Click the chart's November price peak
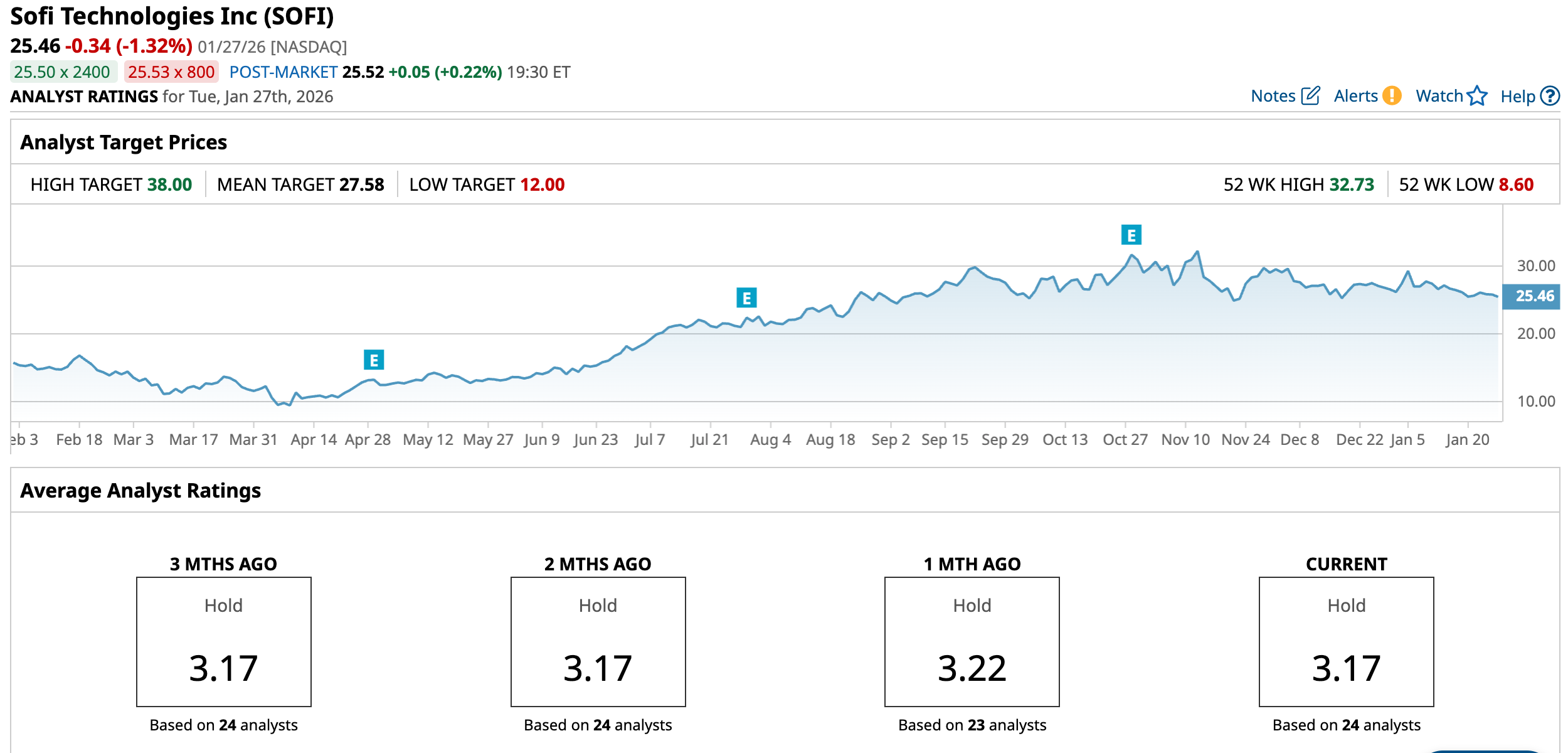1568x753 pixels. tap(1198, 252)
